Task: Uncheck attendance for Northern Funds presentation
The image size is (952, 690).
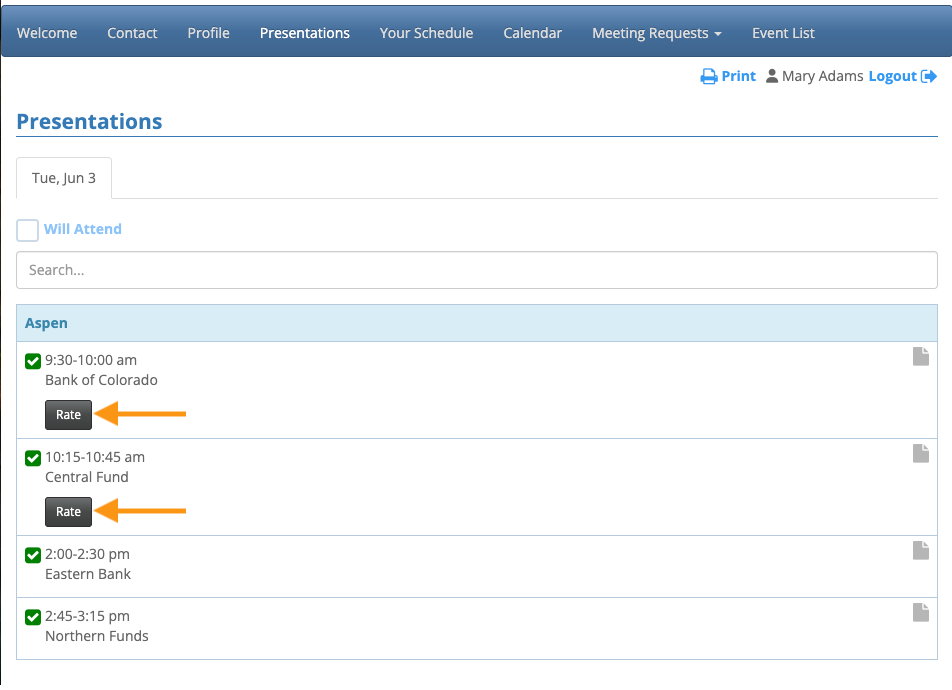Action: click(x=33, y=617)
